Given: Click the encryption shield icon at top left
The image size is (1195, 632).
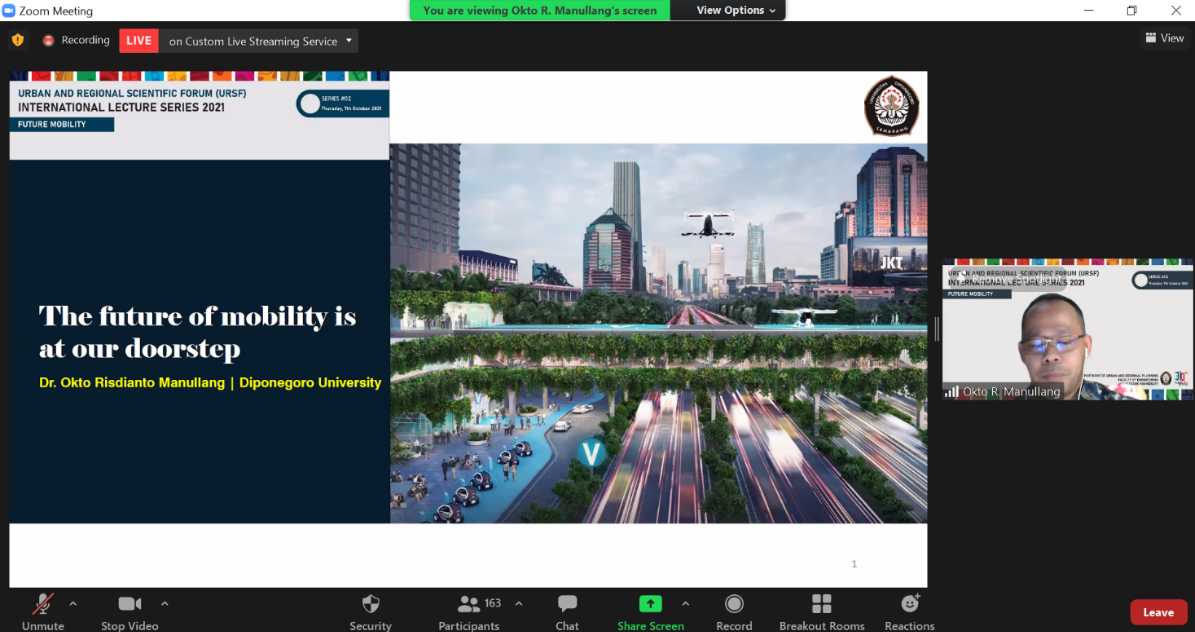Looking at the screenshot, I should [x=17, y=40].
